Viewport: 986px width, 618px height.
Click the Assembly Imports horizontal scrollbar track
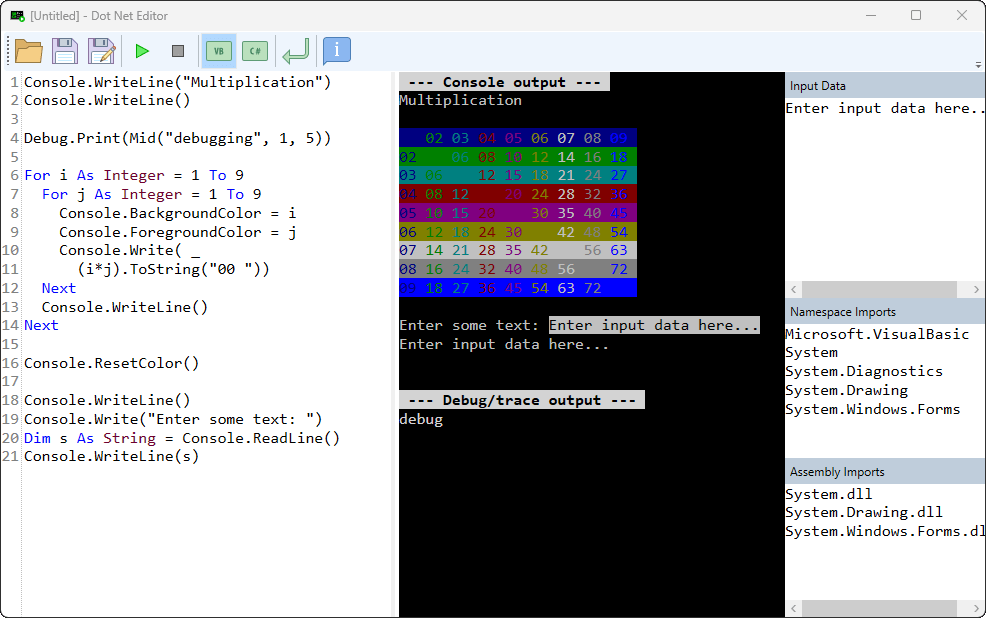[x=879, y=608]
